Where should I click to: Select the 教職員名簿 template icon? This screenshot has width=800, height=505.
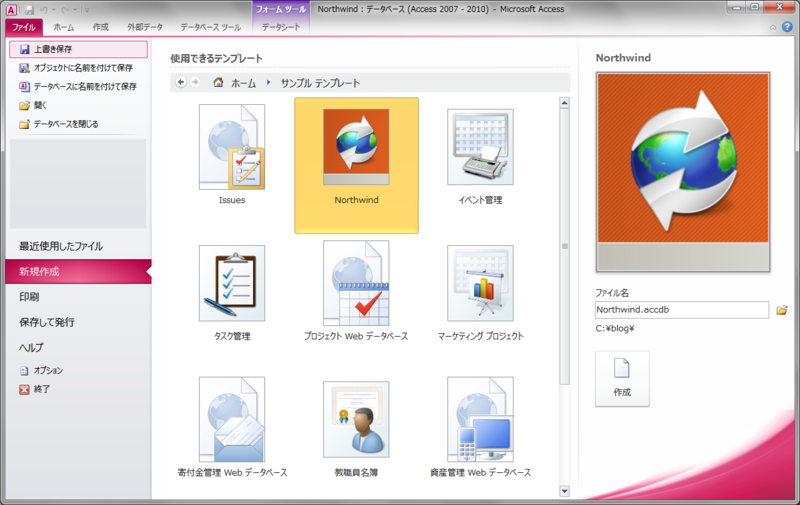tap(356, 419)
